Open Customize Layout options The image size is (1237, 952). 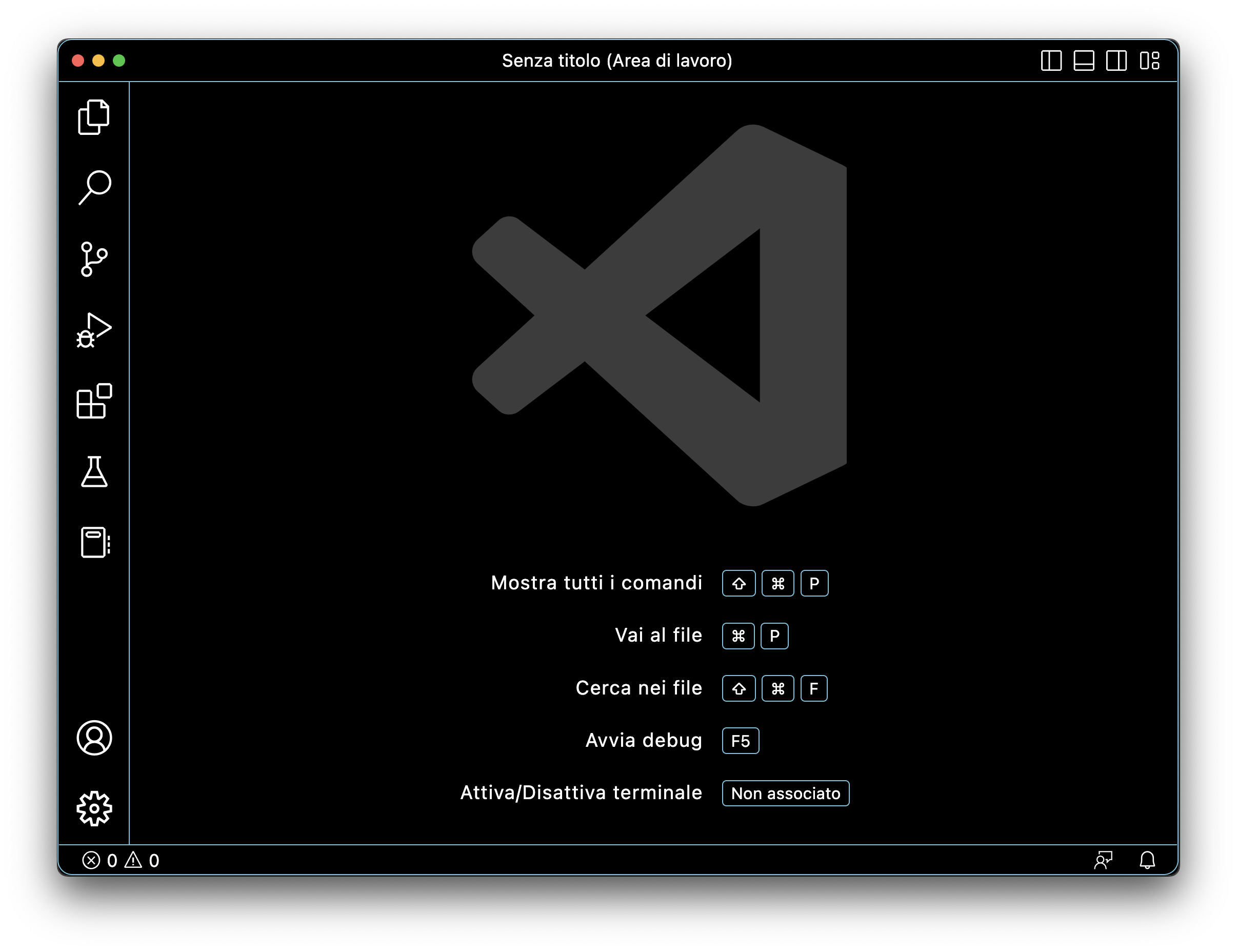tap(1150, 61)
